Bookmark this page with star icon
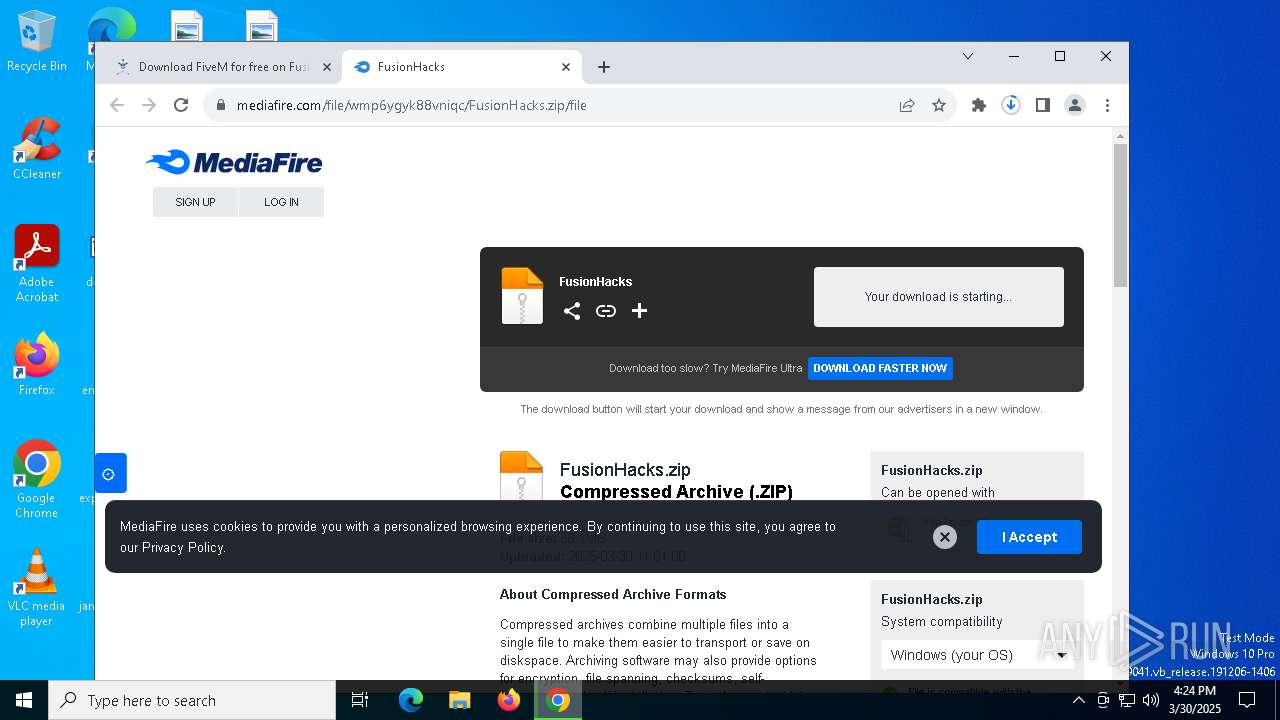 click(x=939, y=105)
